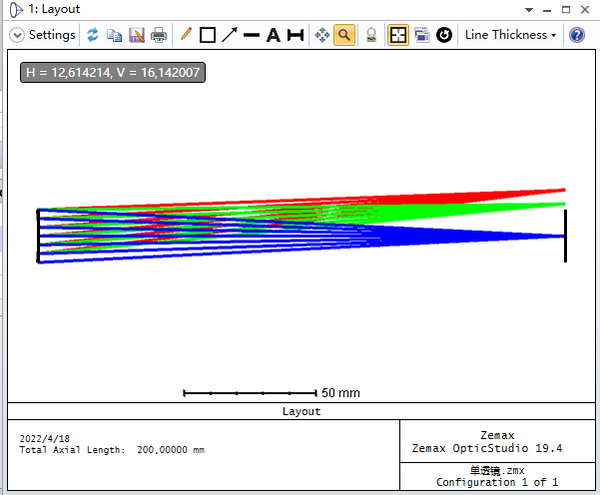Close the Layout window
Viewport: 600px width, 495px height.
pos(585,10)
